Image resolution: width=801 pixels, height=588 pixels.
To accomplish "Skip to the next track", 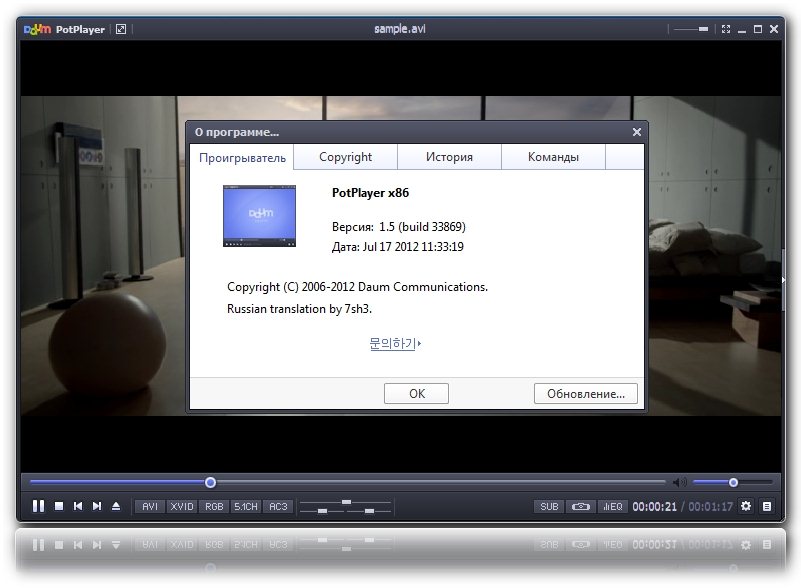I will pos(97,507).
